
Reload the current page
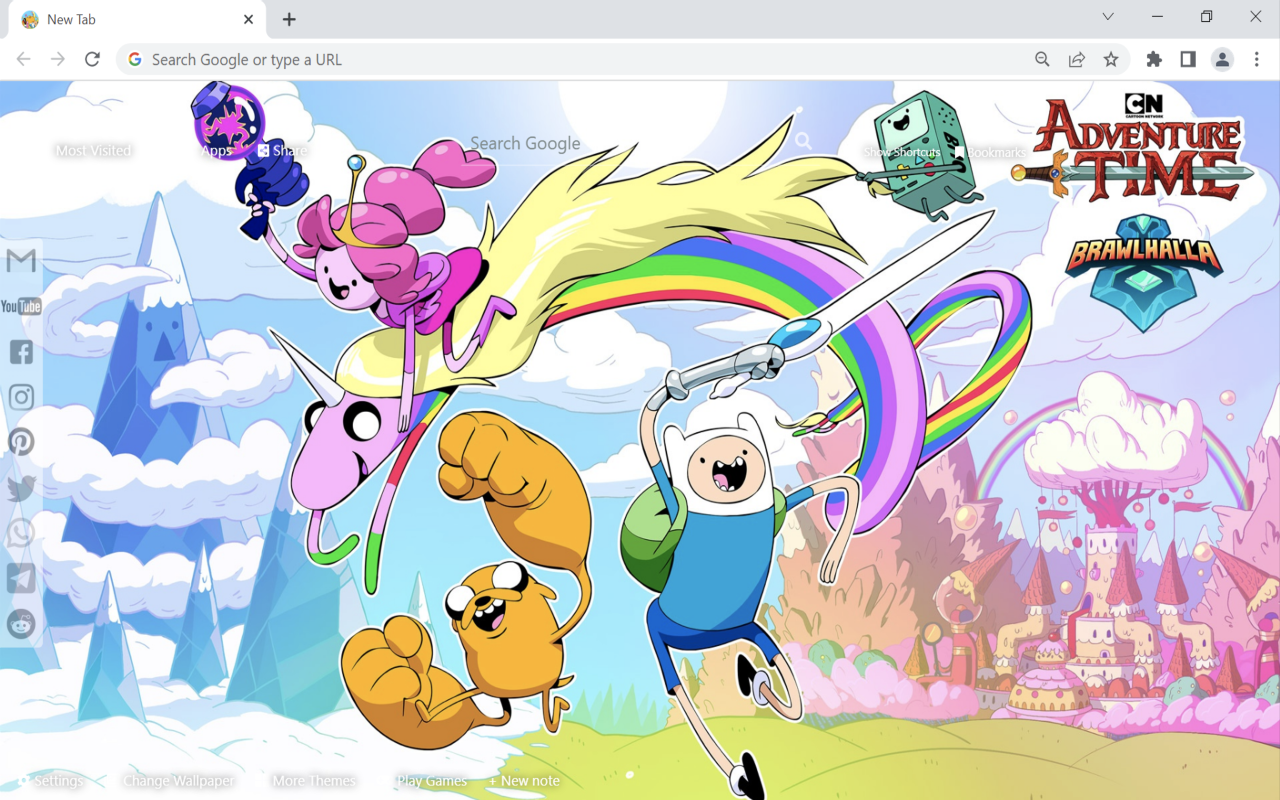pyautogui.click(x=92, y=60)
